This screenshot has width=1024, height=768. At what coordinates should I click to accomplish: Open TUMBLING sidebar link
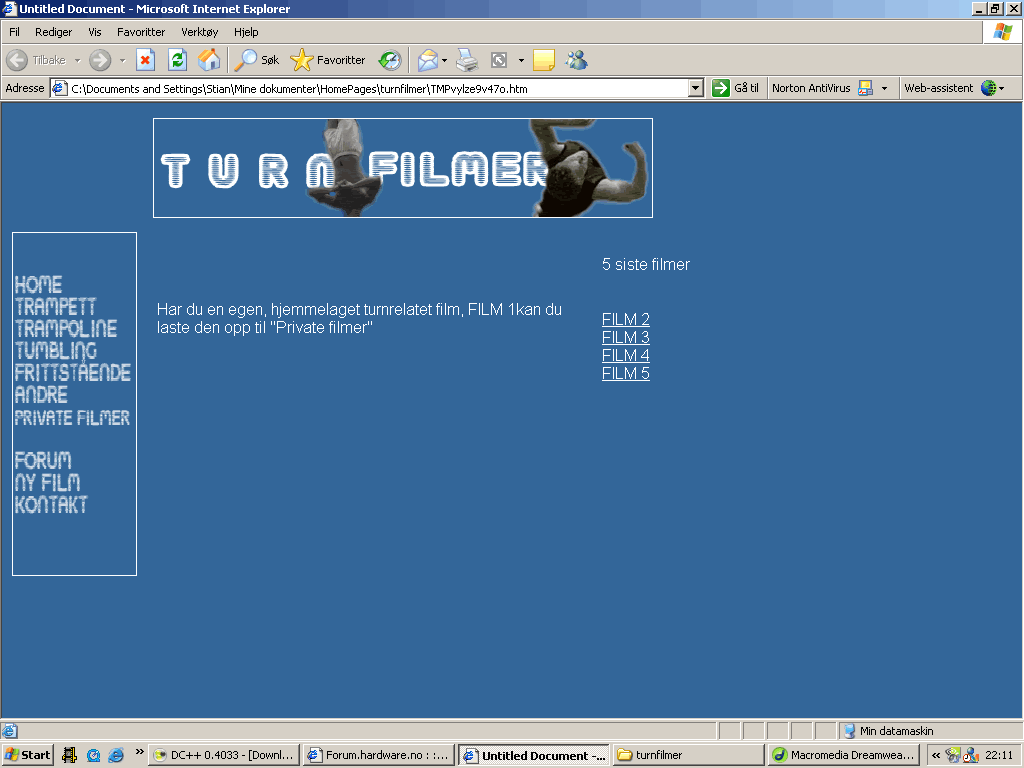pyautogui.click(x=56, y=351)
